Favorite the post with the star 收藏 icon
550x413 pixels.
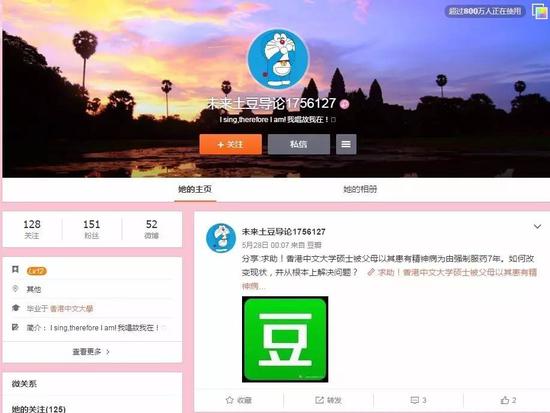click(239, 400)
